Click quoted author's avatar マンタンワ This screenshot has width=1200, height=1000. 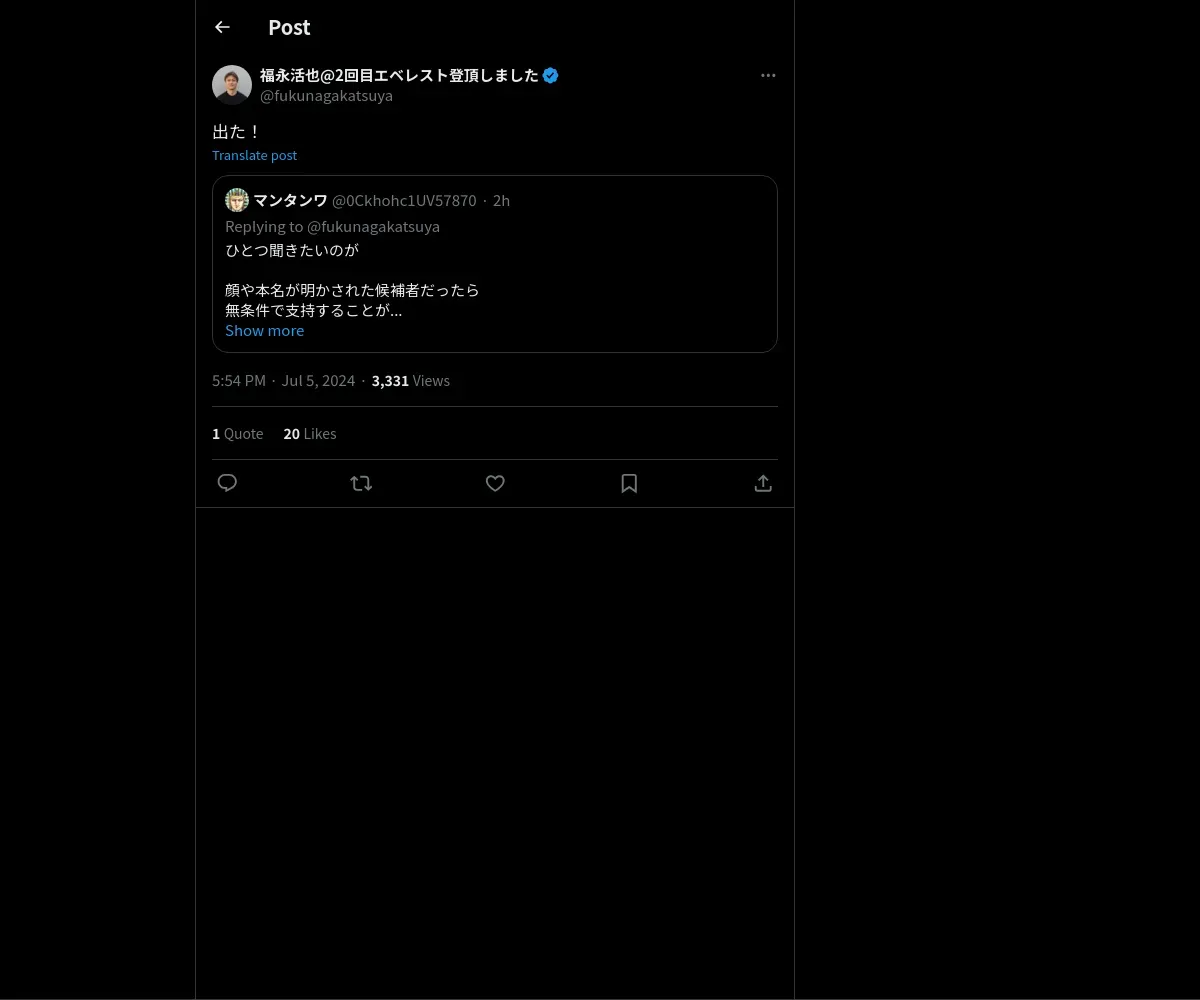tap(237, 200)
